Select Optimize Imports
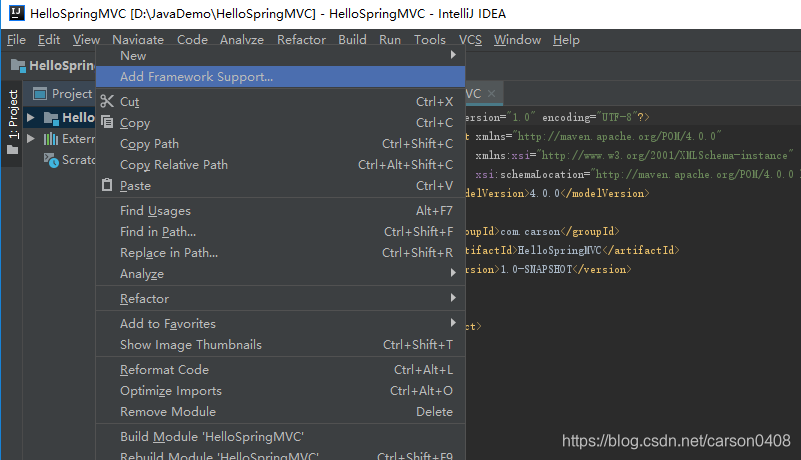 click(280, 390)
